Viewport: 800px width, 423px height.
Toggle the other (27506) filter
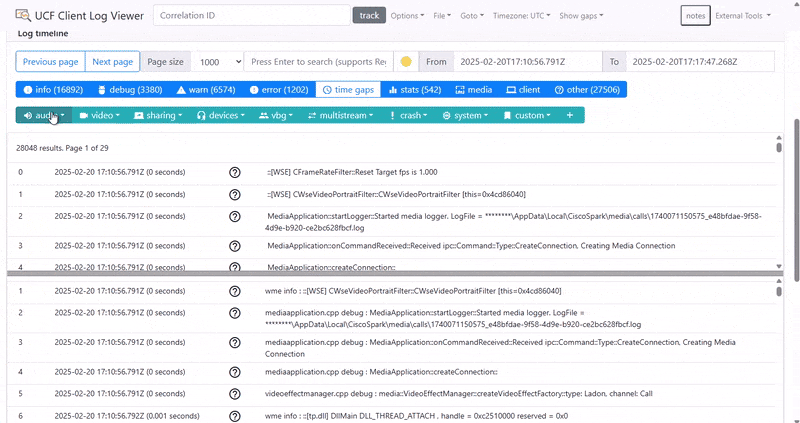(587, 90)
